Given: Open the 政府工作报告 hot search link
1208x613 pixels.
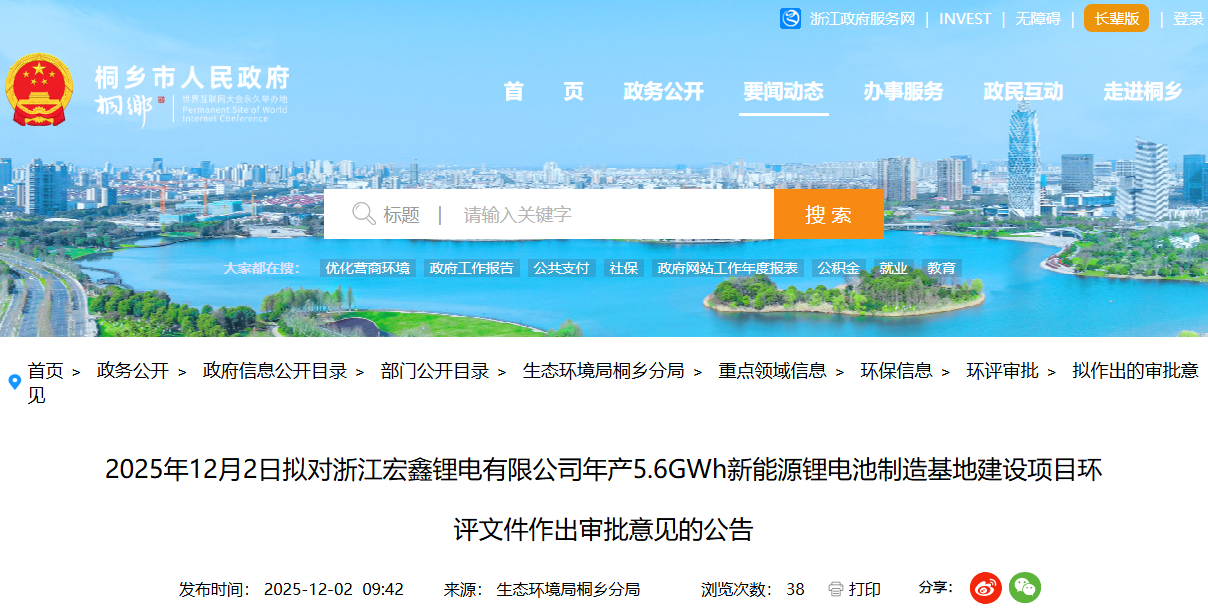Looking at the screenshot, I should 470,268.
